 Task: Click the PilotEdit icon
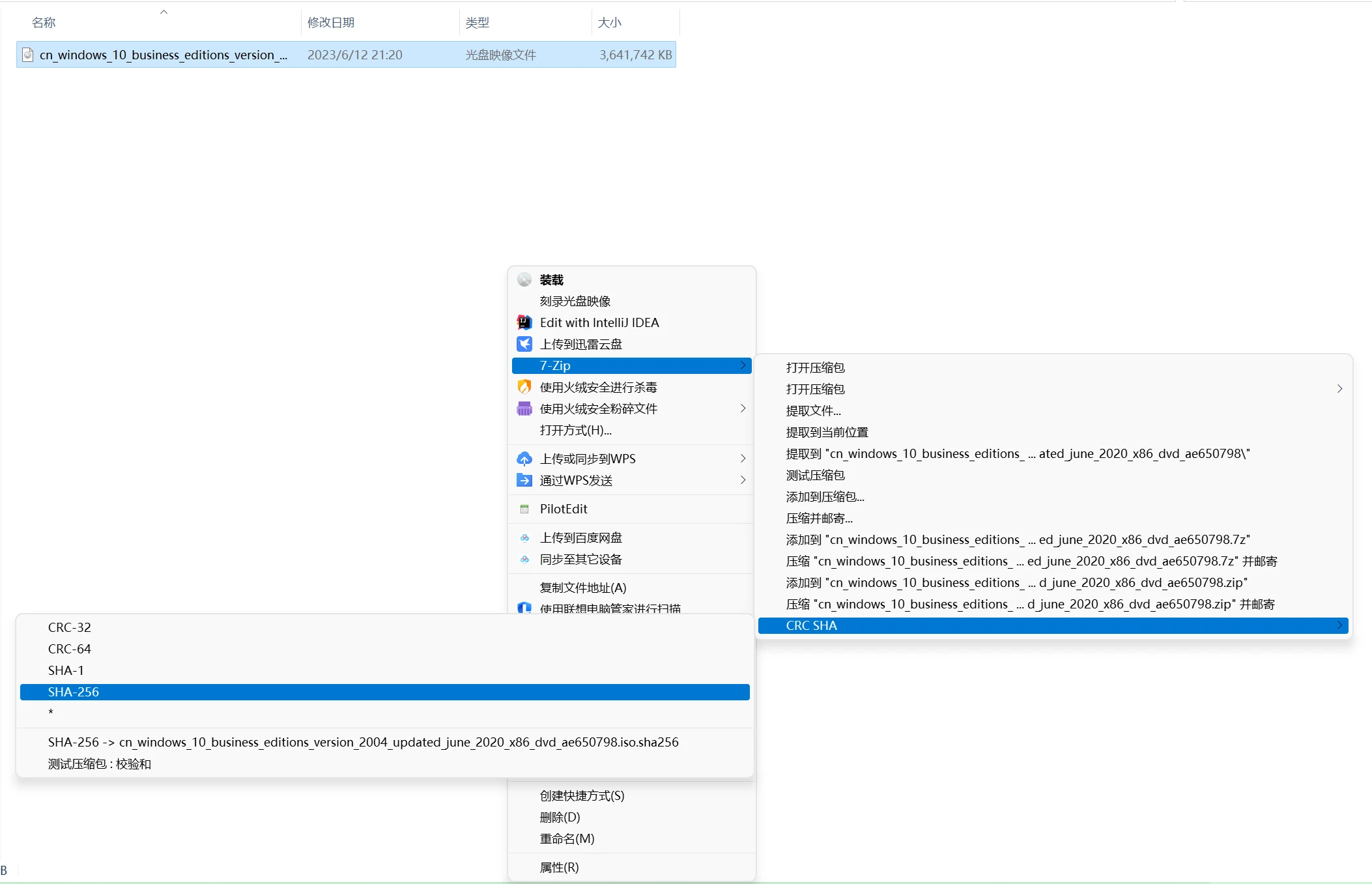click(524, 509)
